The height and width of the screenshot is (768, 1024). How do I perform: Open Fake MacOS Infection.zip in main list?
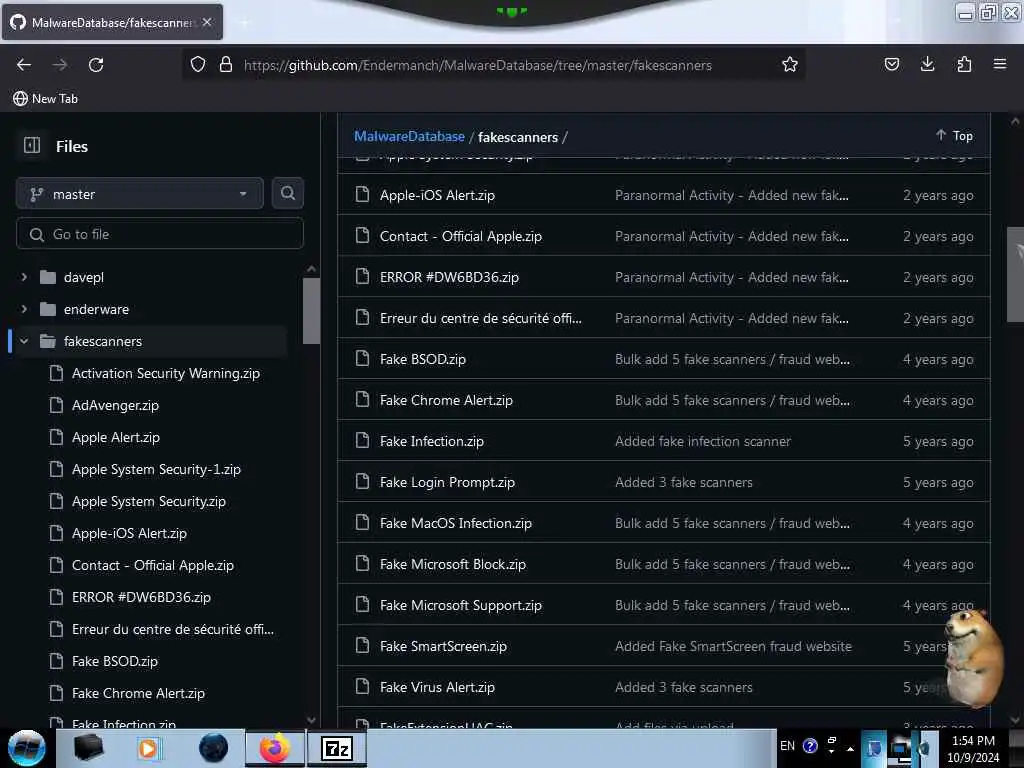pyautogui.click(x=456, y=523)
